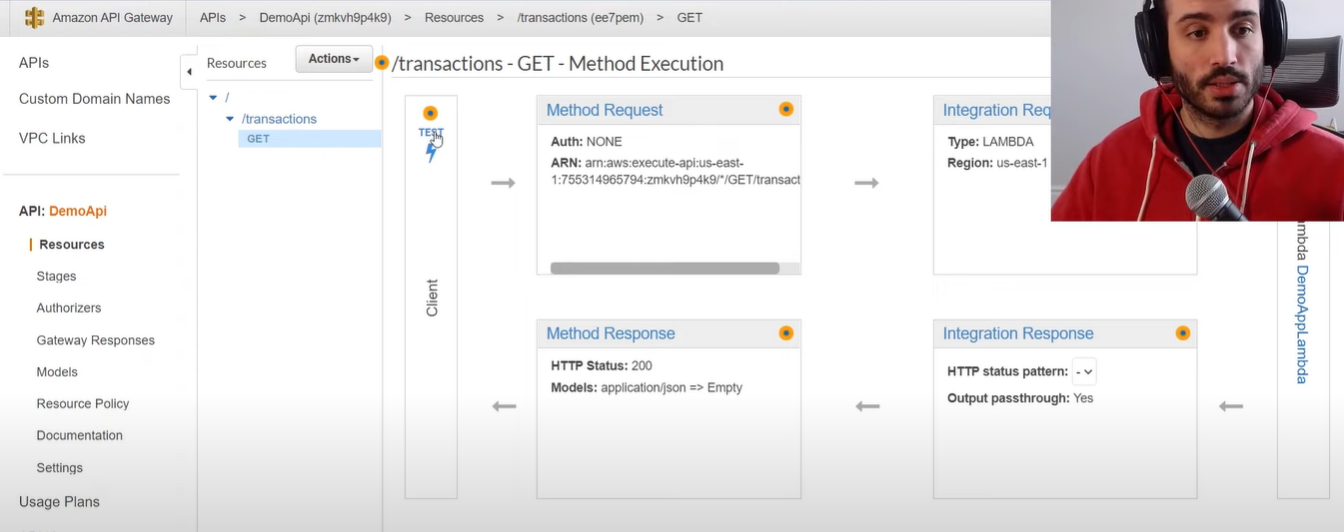Open HTTP status pattern dropdown
This screenshot has height=532, width=1344.
pos(1084,372)
